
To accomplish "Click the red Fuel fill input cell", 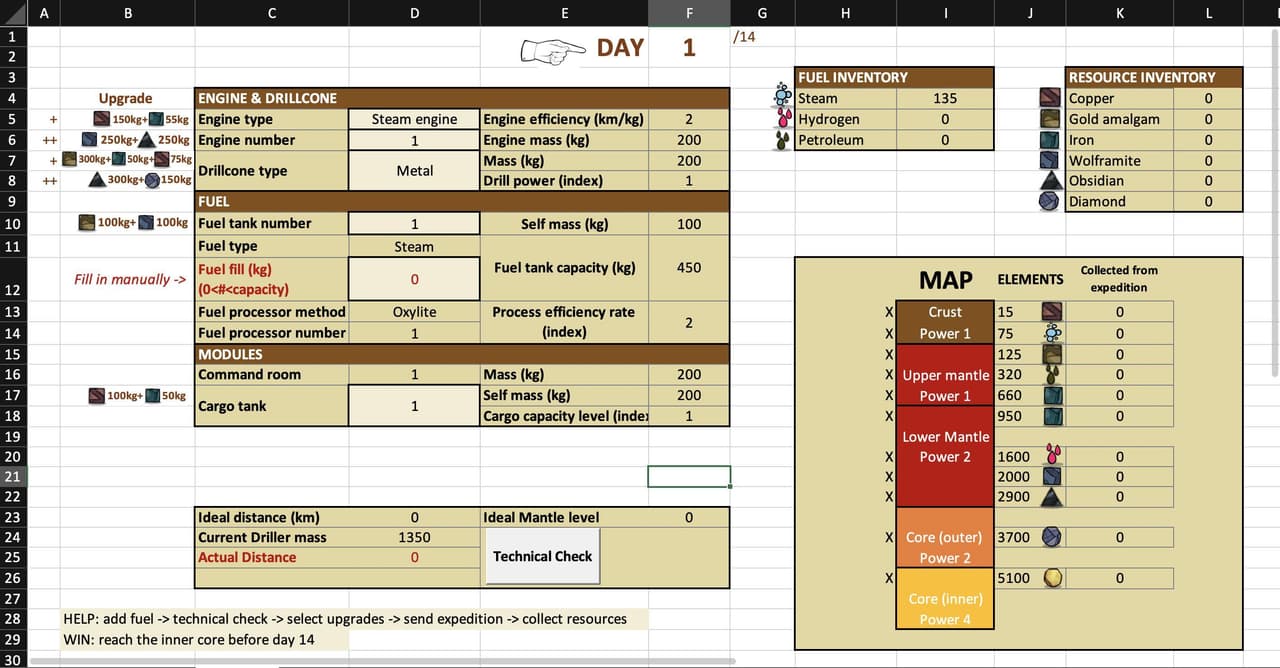I will pyautogui.click(x=414, y=279).
